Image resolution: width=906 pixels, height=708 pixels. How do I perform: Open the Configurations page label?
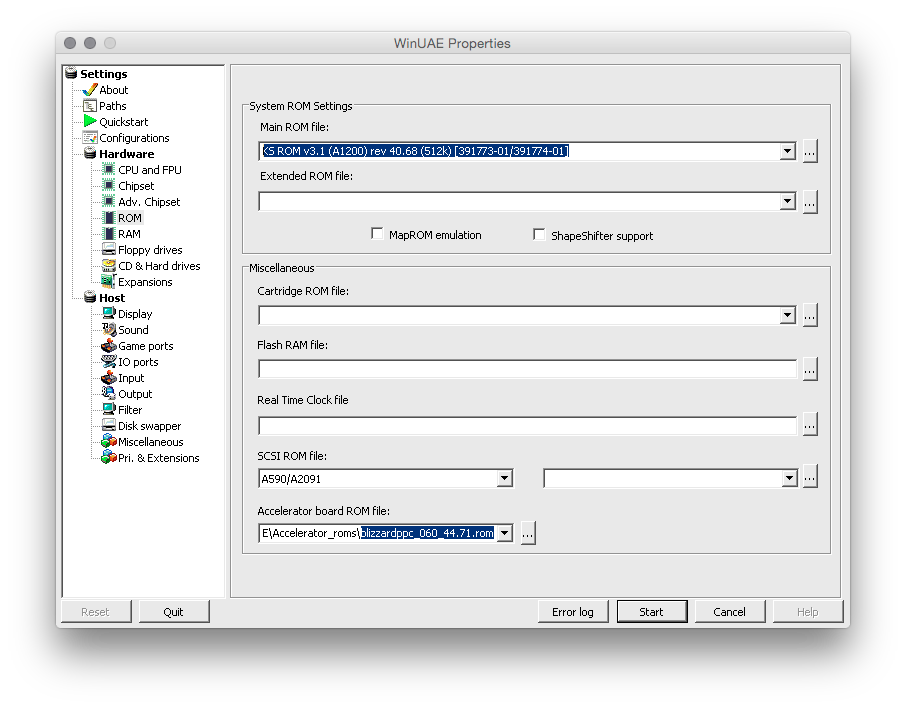coord(134,138)
